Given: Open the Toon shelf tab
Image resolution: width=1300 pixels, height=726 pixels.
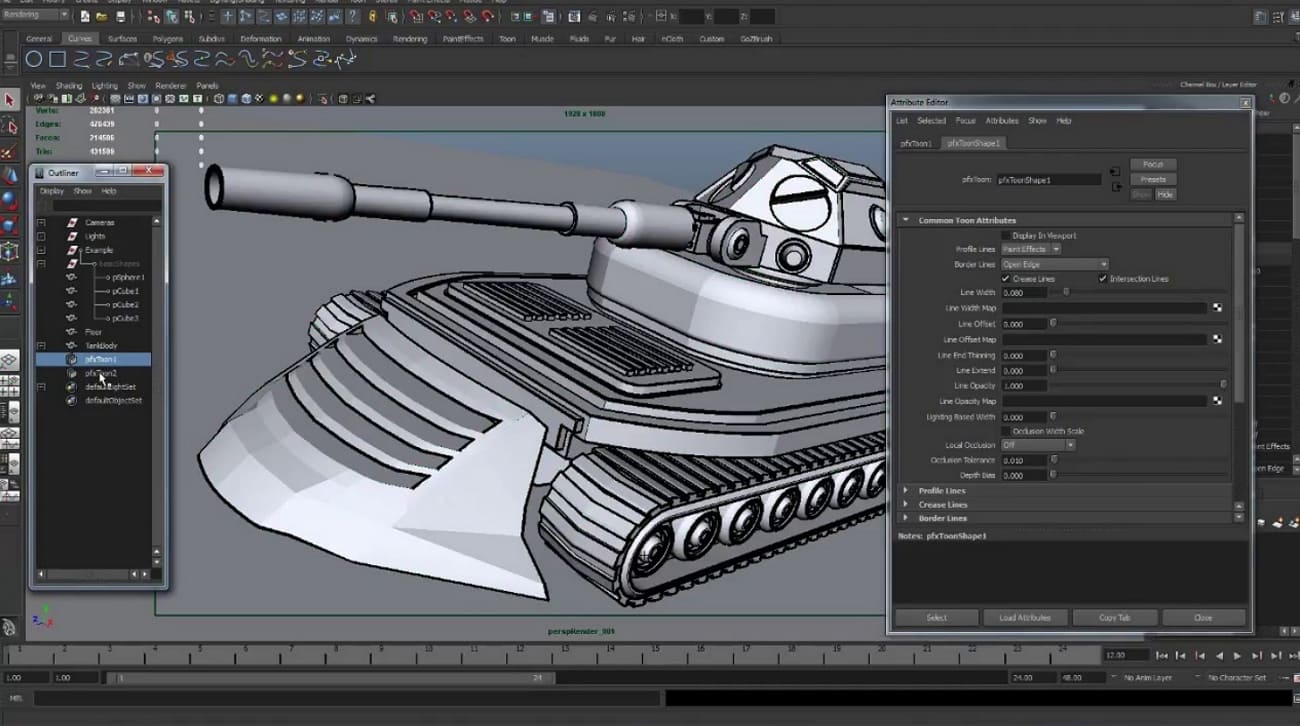Looking at the screenshot, I should click(x=507, y=39).
